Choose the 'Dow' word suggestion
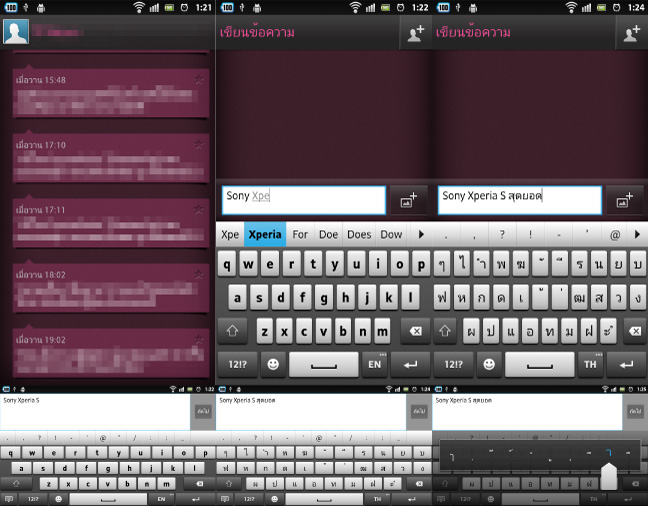This screenshot has width=648, height=506. click(x=391, y=234)
